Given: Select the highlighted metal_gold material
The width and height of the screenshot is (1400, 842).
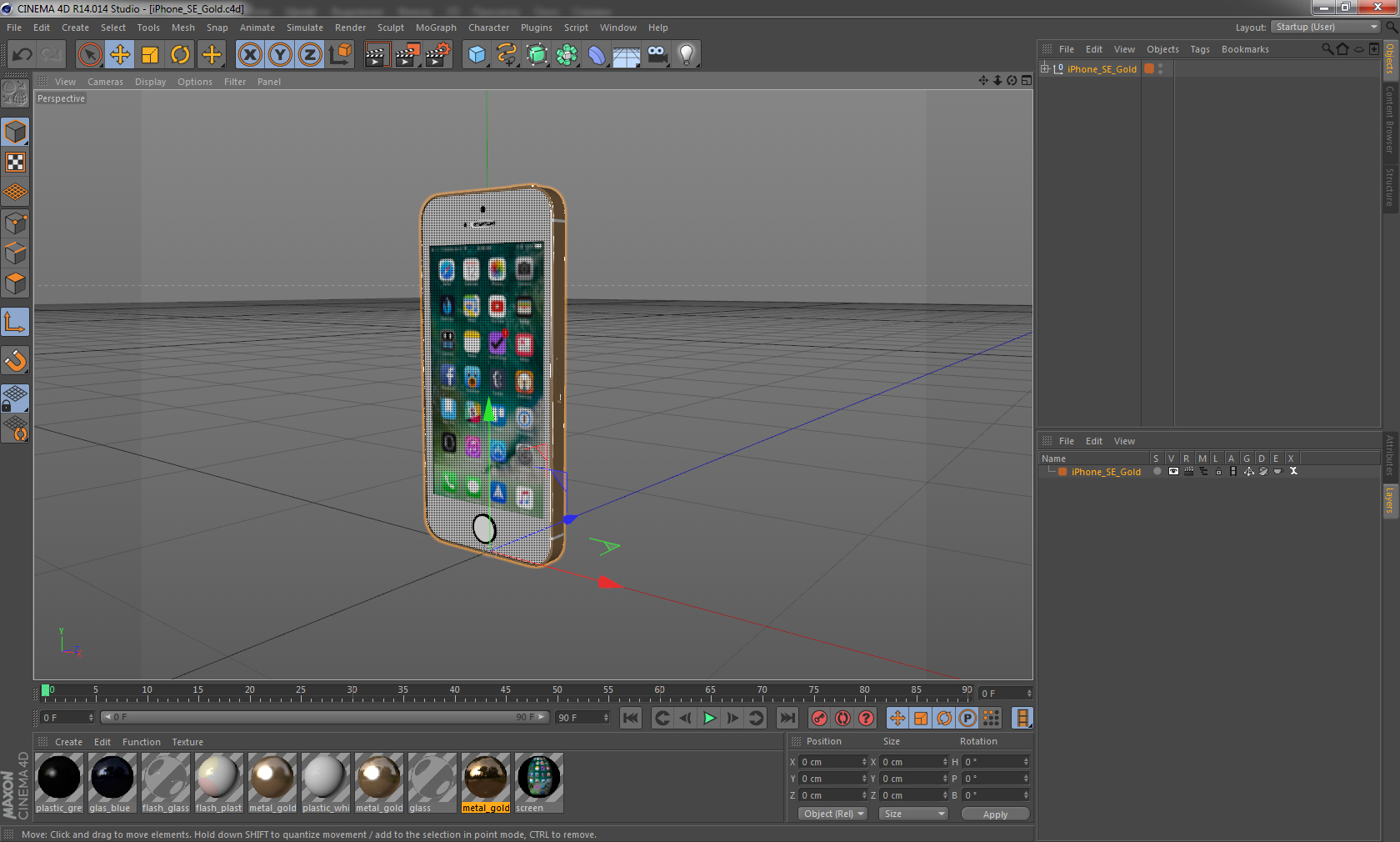Looking at the screenshot, I should click(486, 783).
